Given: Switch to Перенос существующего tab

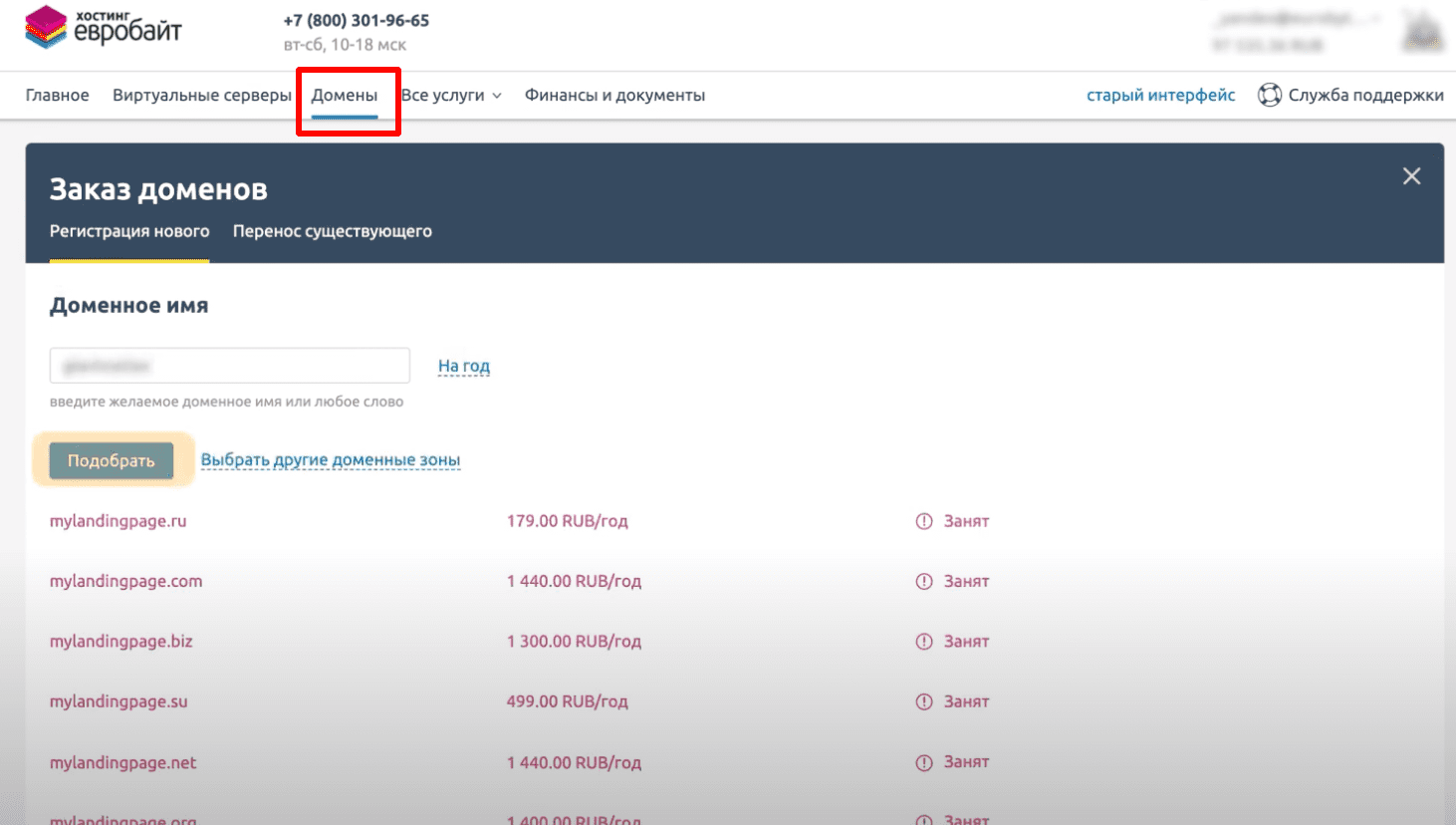Looking at the screenshot, I should (333, 231).
